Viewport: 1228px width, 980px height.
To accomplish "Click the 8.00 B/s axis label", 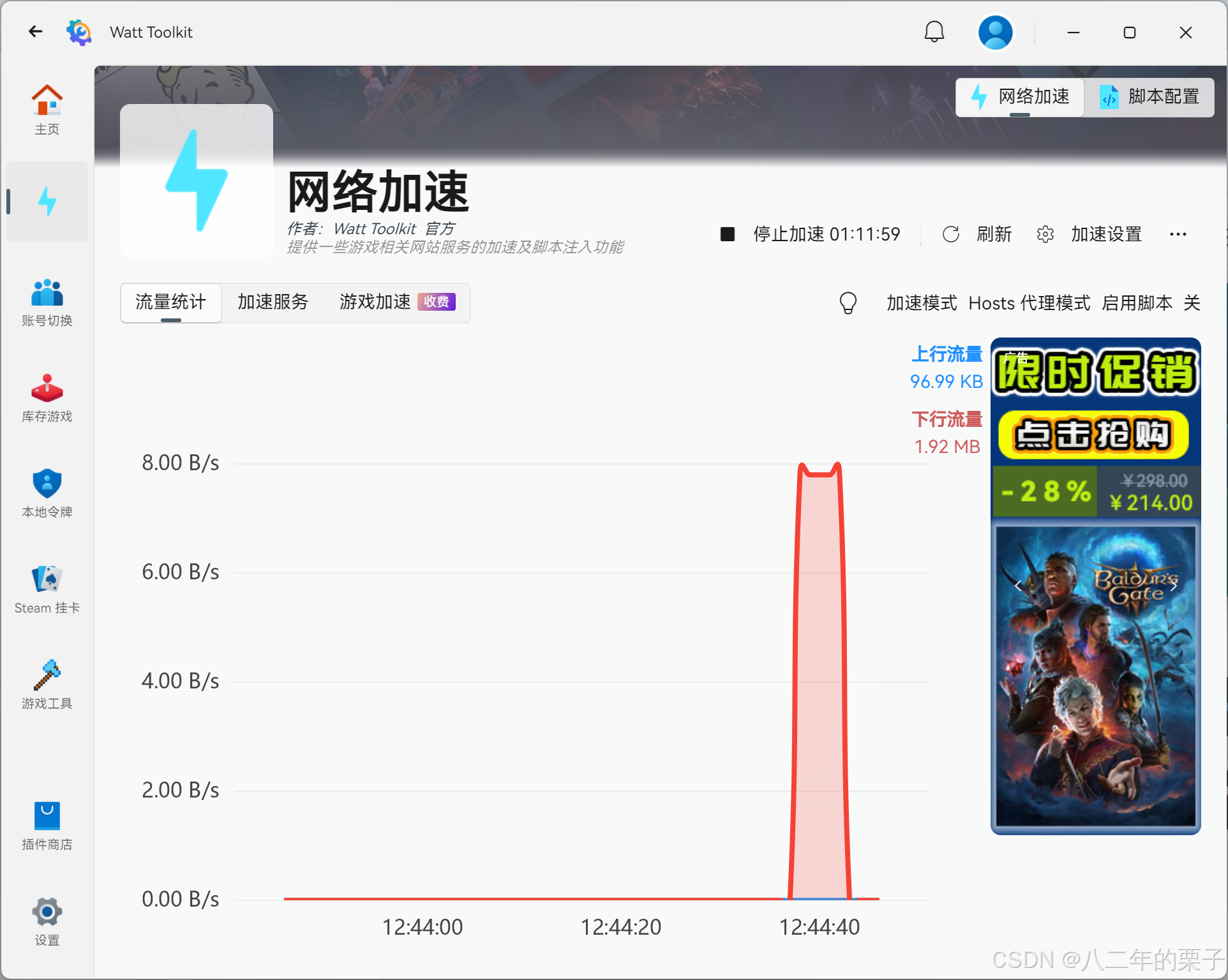I will coord(181,463).
